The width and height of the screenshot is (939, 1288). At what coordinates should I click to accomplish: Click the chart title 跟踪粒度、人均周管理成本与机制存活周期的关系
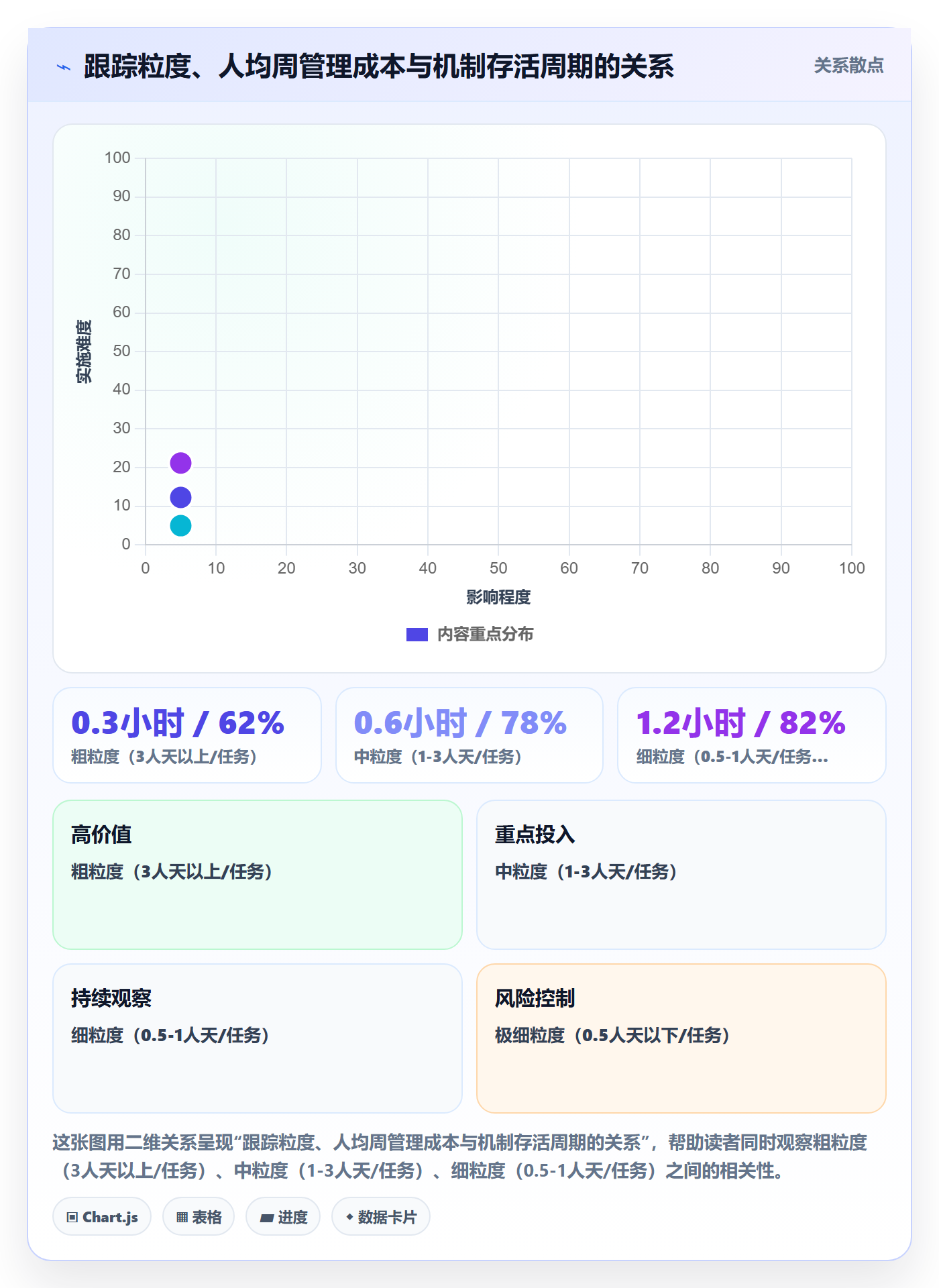pyautogui.click(x=379, y=66)
